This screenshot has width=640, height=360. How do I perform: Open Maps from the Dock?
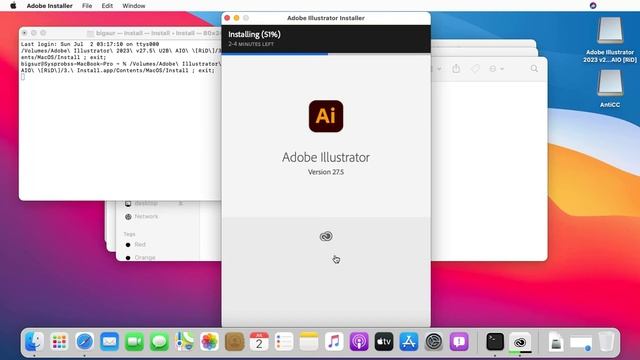(184, 342)
